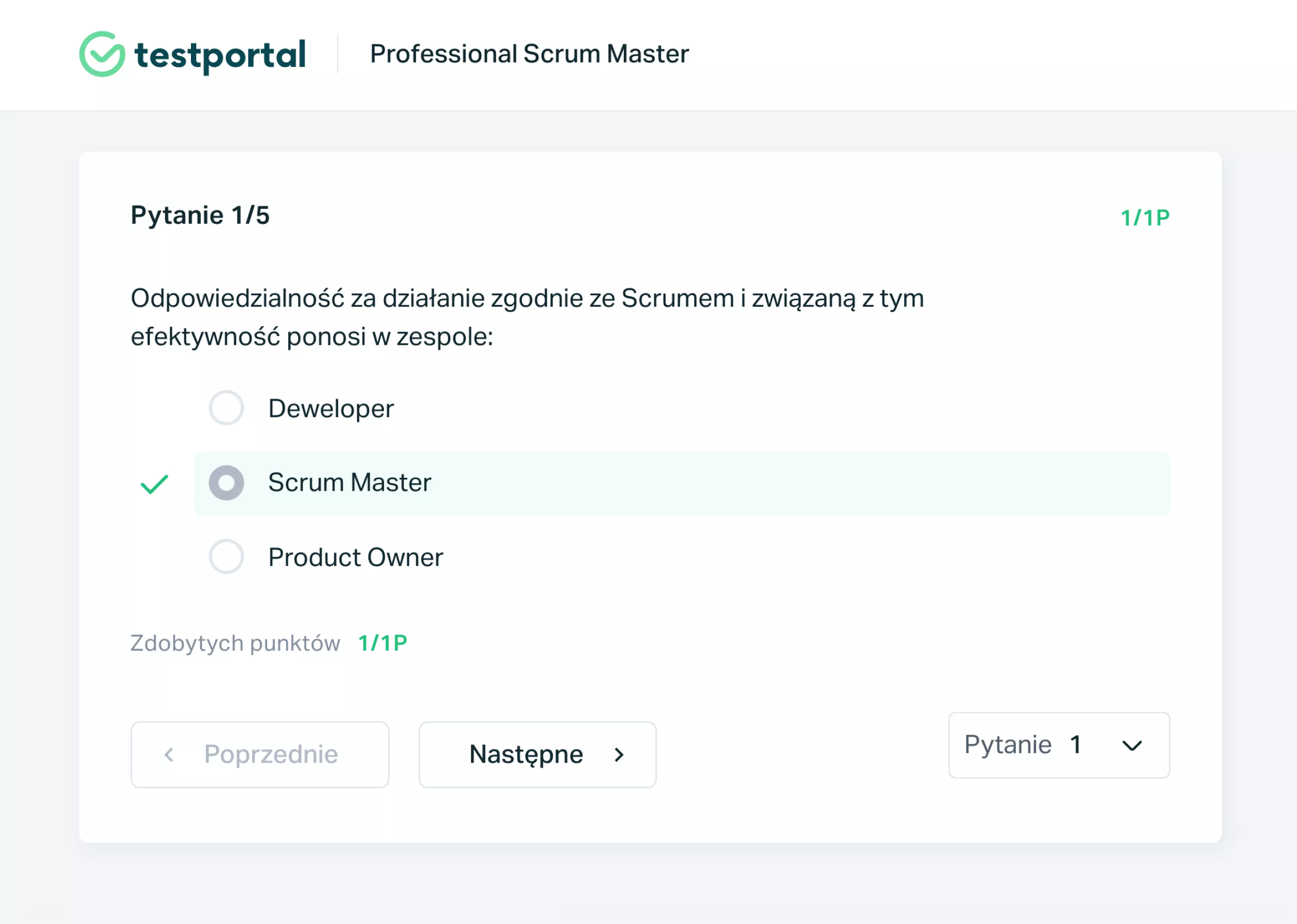Select the Scrum Master radio button

[x=226, y=483]
